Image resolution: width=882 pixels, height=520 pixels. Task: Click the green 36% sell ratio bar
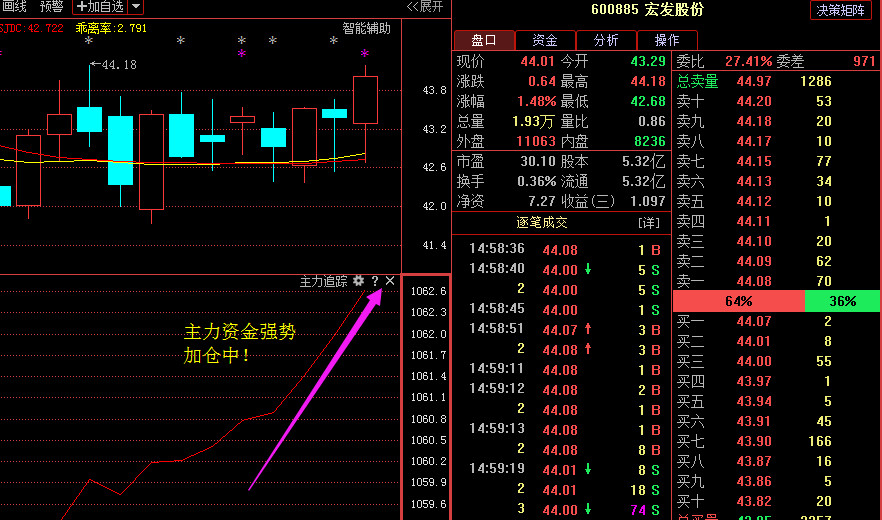coord(842,301)
